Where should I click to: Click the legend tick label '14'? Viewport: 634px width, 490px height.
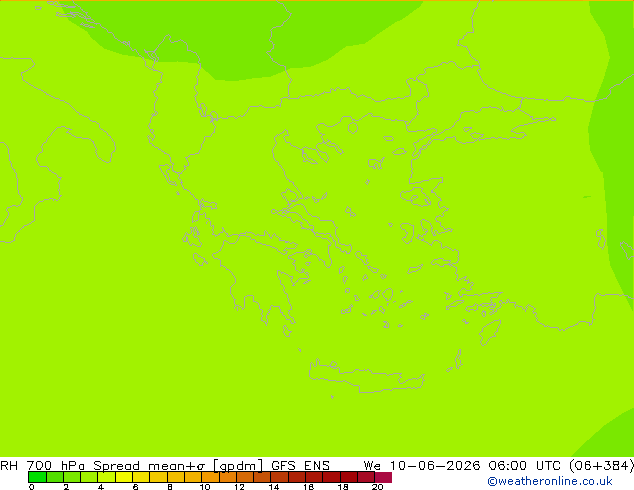pyautogui.click(x=274, y=487)
